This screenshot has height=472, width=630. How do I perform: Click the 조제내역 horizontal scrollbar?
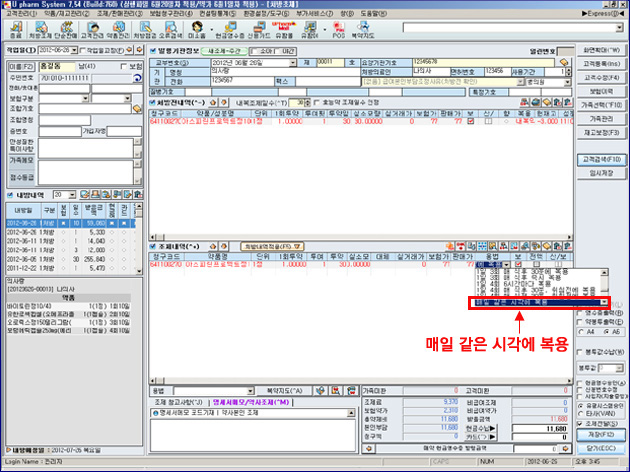point(360,380)
